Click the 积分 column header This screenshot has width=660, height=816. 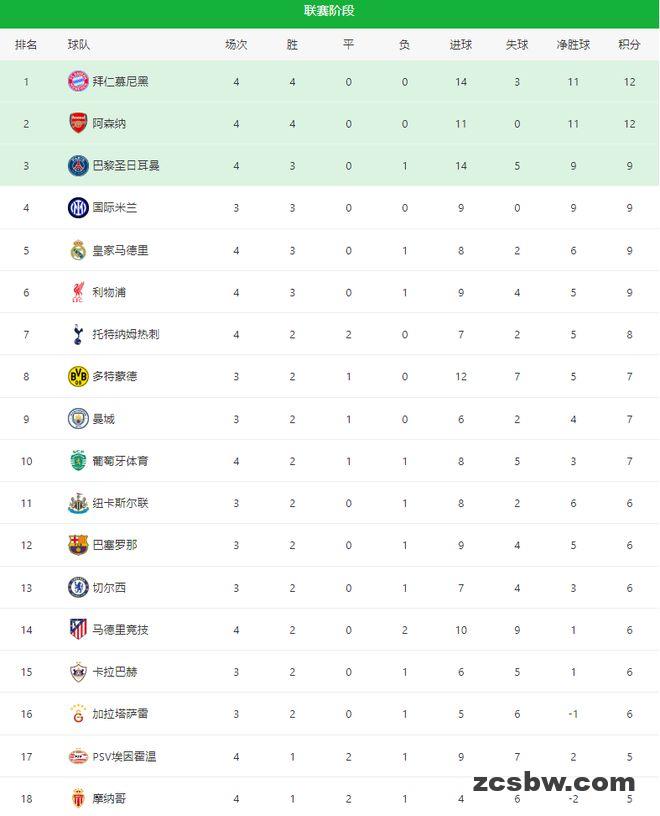(629, 45)
